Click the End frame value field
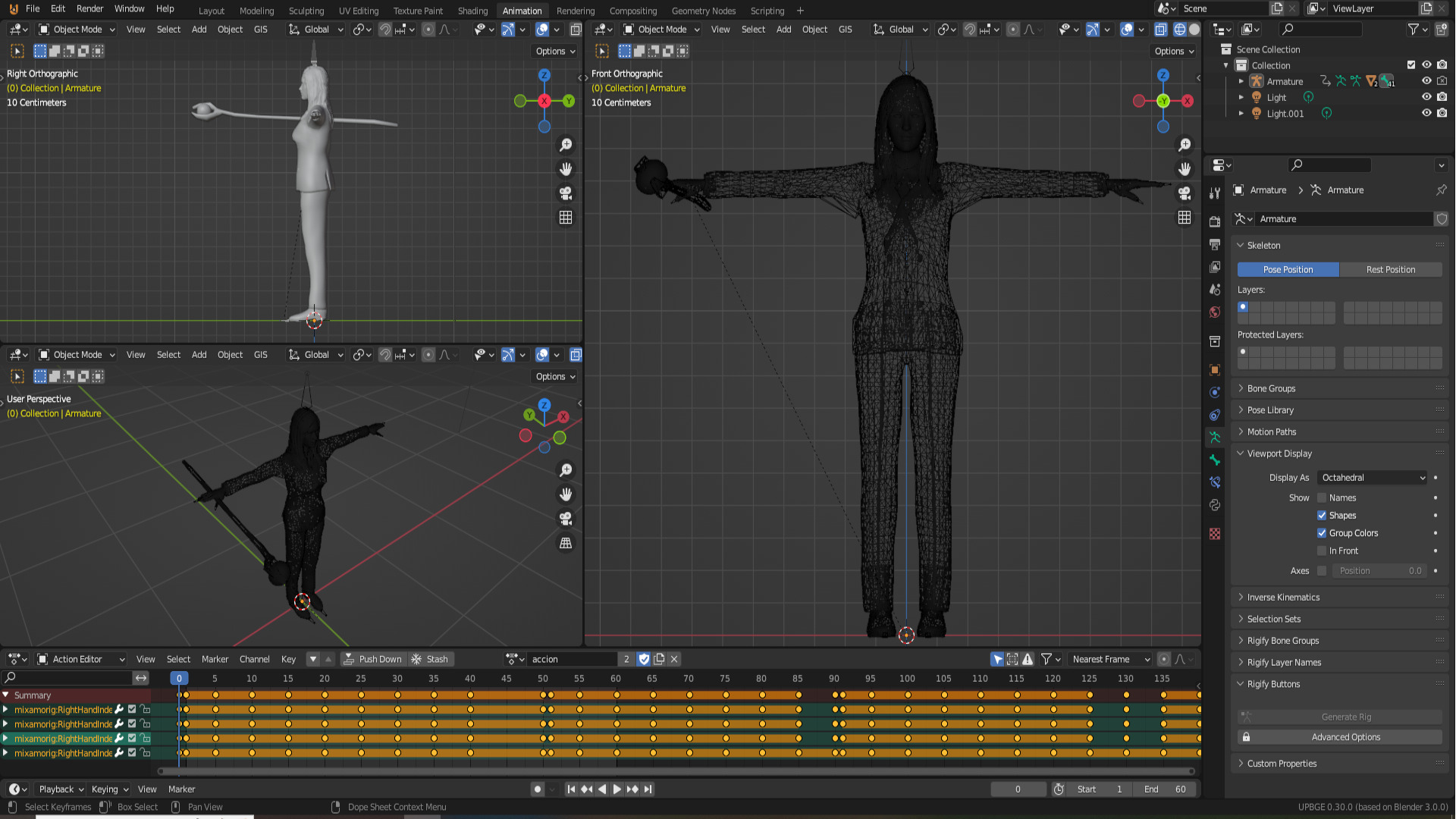The image size is (1456, 819). (x=1166, y=789)
